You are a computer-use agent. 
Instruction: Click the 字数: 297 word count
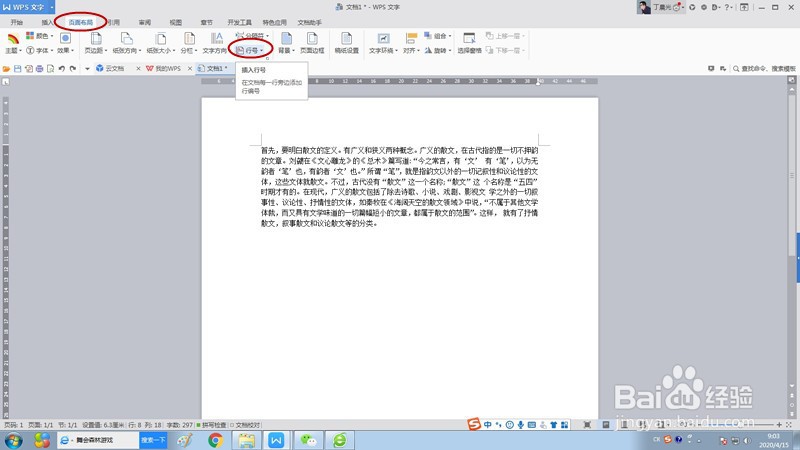180,425
